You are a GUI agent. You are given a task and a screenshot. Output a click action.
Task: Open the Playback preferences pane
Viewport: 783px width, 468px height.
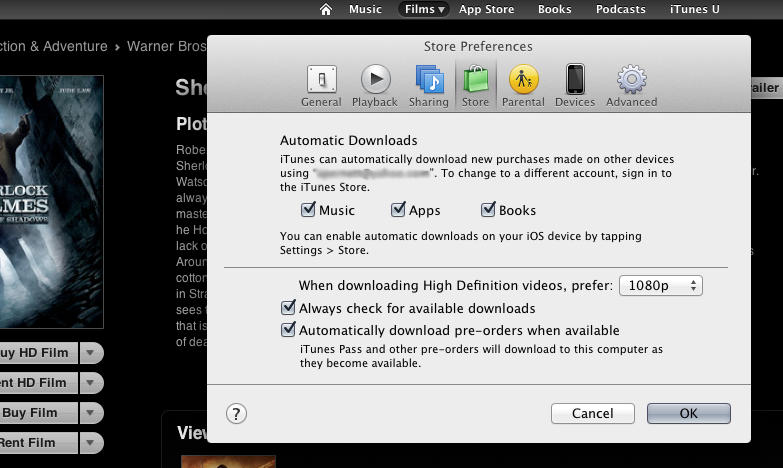click(x=375, y=86)
